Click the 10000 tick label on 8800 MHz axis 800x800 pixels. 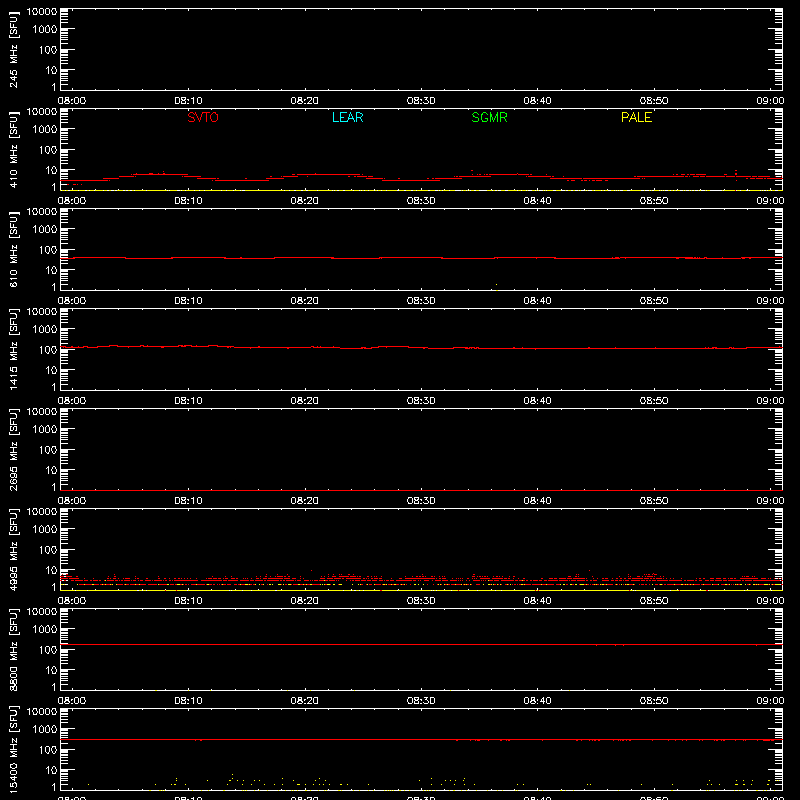pos(42,612)
